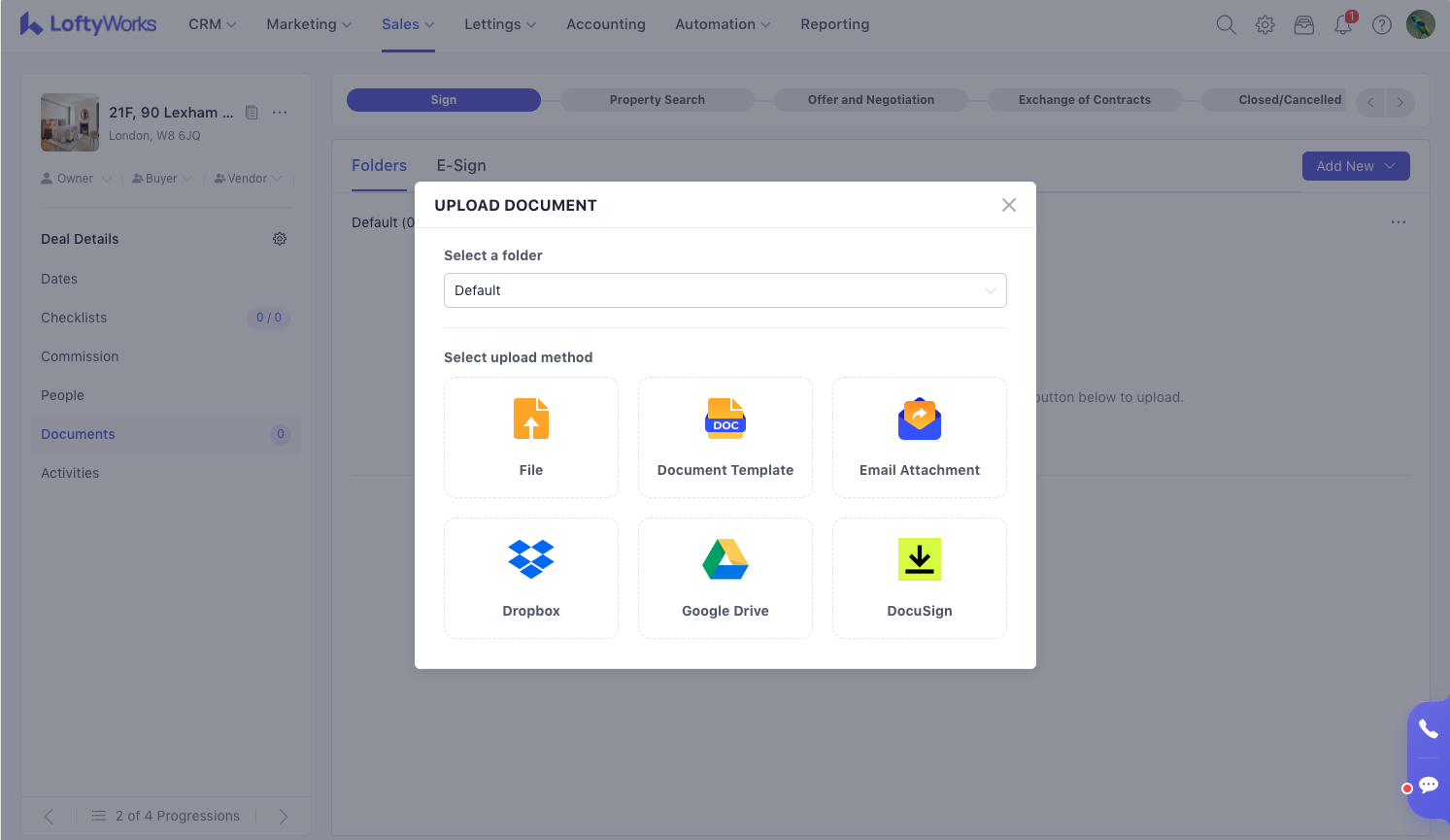
Task: Open the Owner role dropdown
Action: (x=76, y=179)
